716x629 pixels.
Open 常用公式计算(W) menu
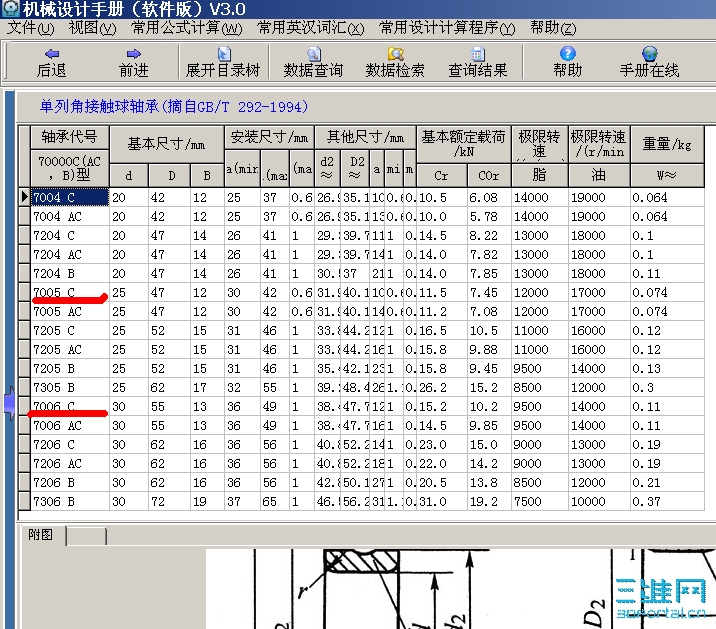tap(187, 28)
